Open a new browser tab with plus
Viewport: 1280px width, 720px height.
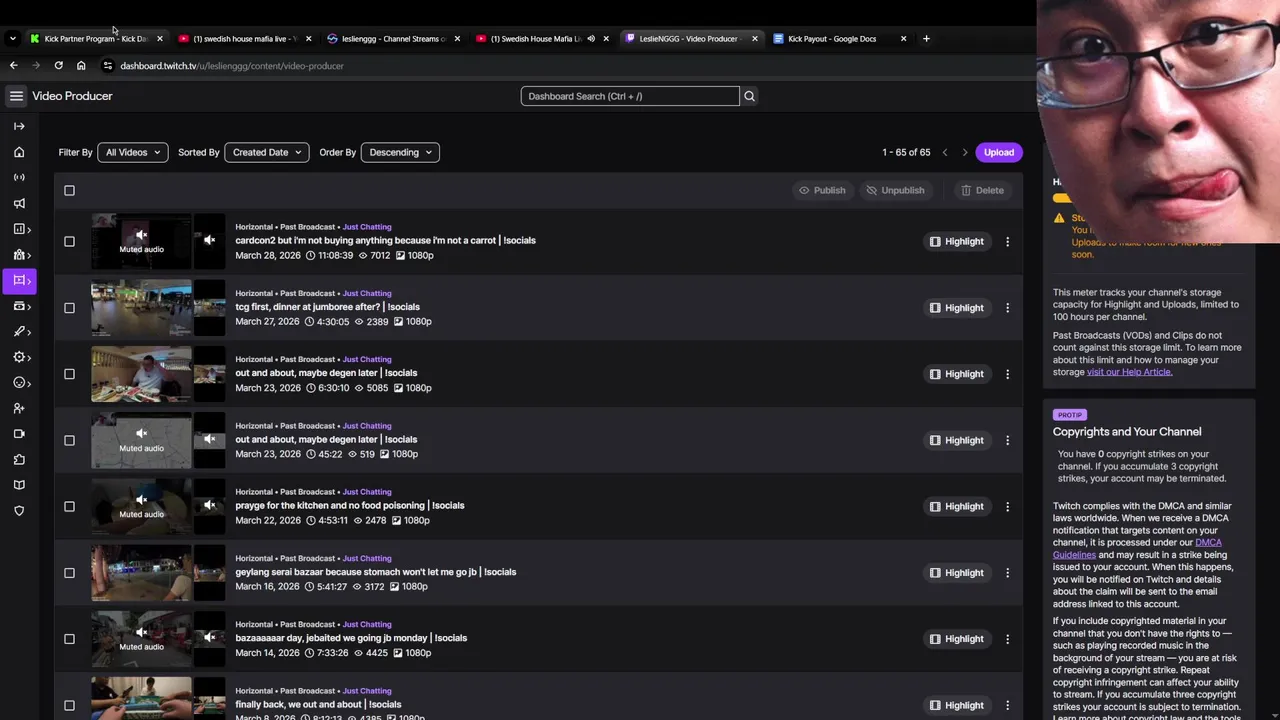point(926,39)
